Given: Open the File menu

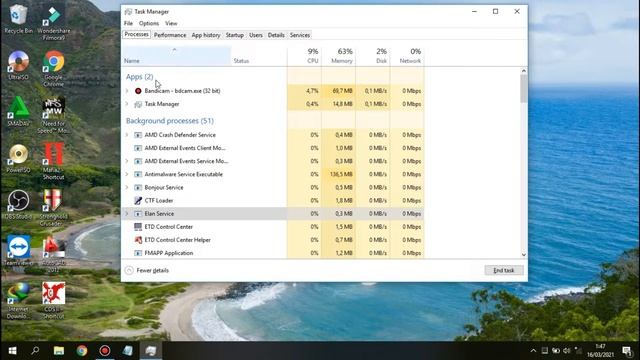Looking at the screenshot, I should point(128,23).
